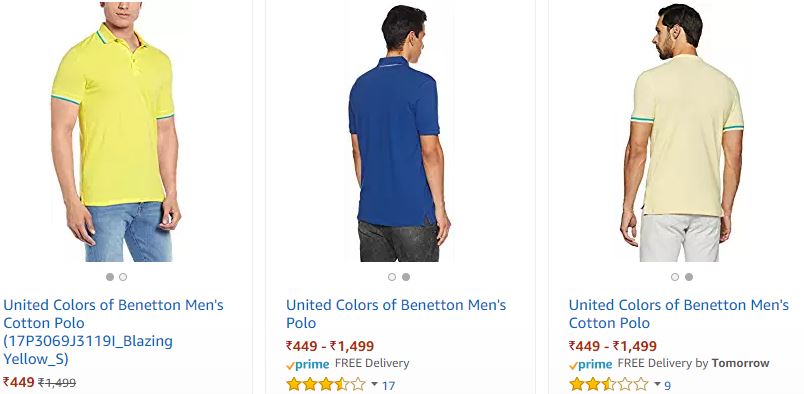Expand rating breakdown arrow beside 9 reviews
Screen dimensions: 804x394
[657, 384]
